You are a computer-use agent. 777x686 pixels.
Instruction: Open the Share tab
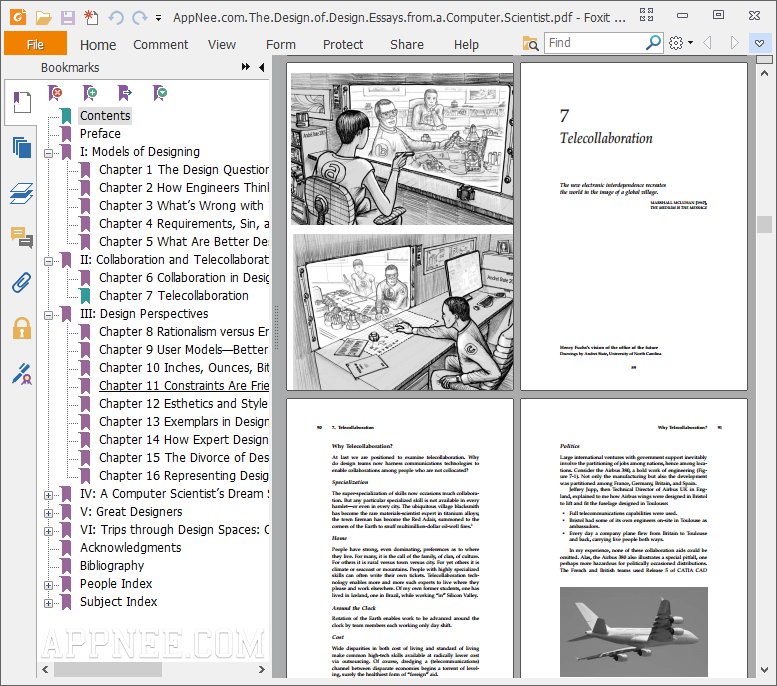point(407,45)
